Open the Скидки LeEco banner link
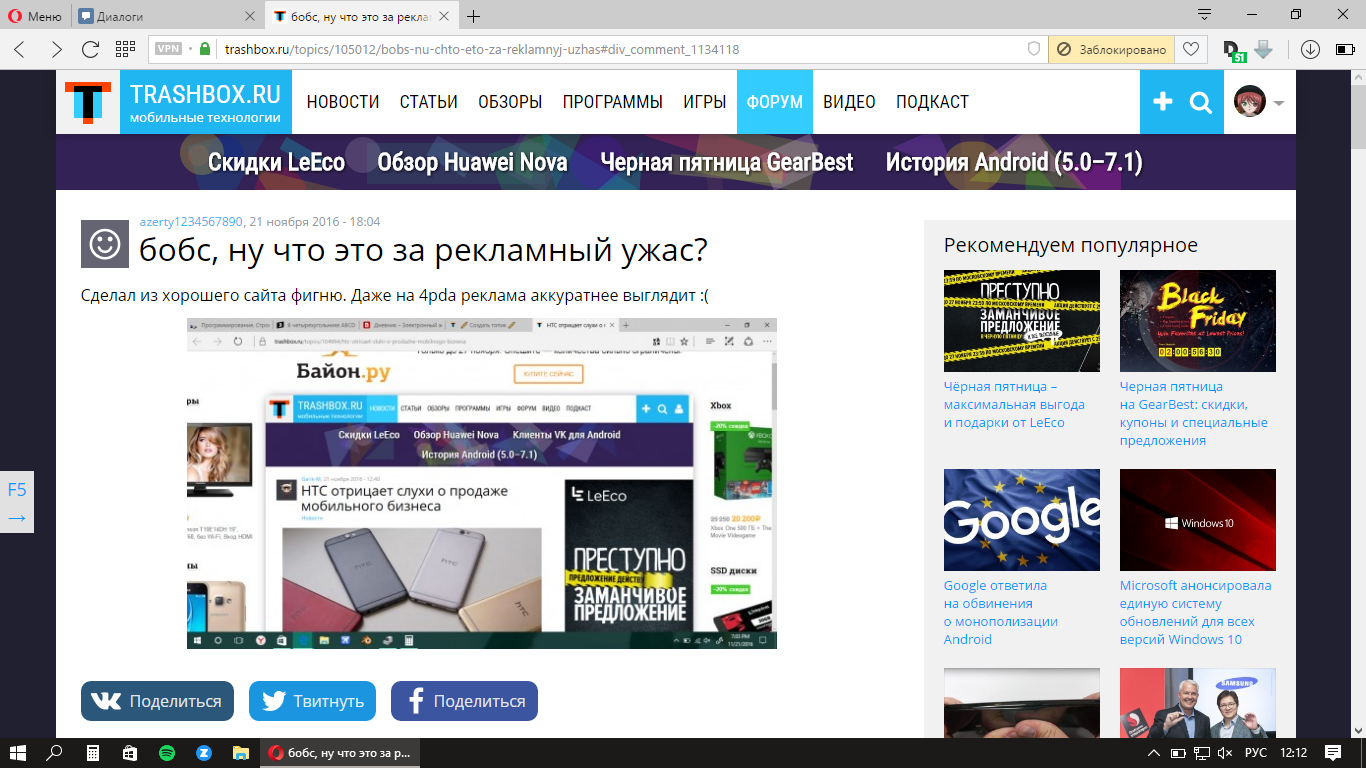This screenshot has height=768, width=1366. (x=276, y=163)
